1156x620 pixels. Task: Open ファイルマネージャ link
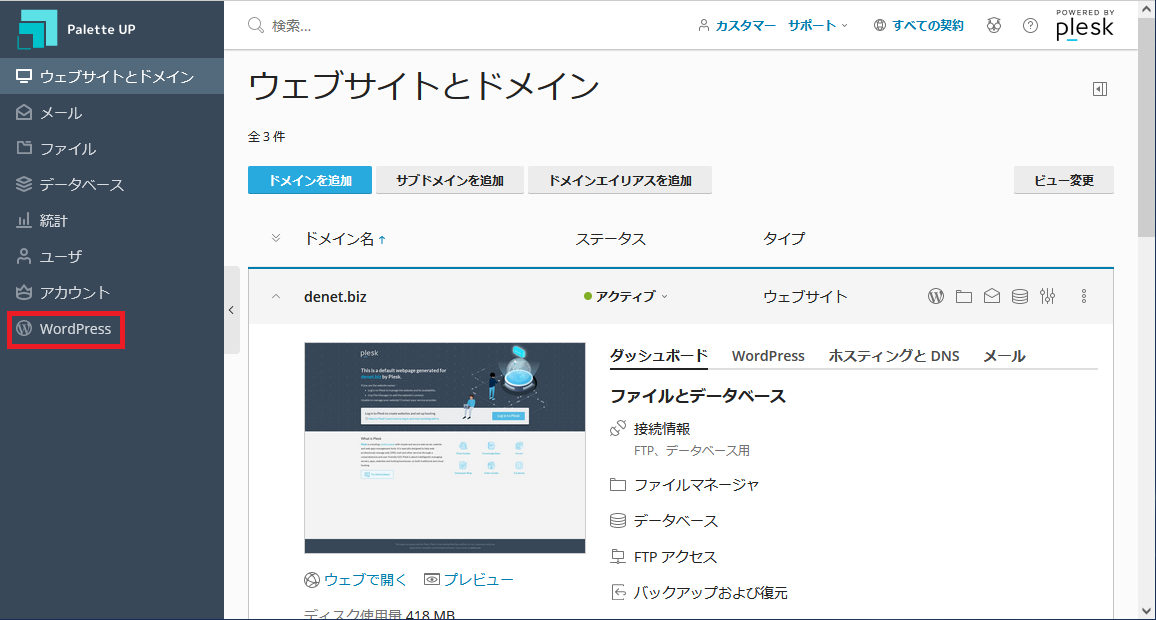pyautogui.click(x=696, y=485)
